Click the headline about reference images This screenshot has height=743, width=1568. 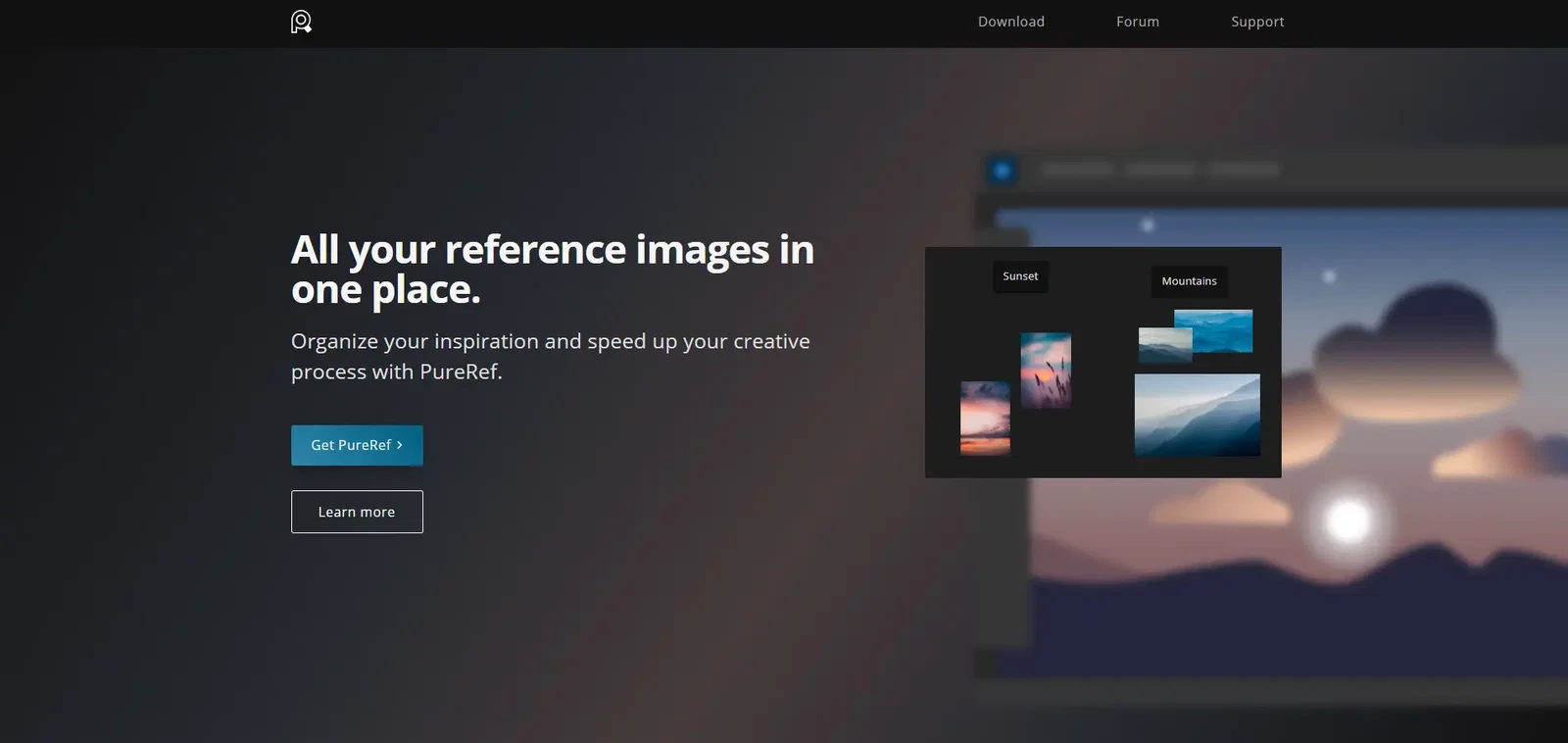[x=553, y=269]
